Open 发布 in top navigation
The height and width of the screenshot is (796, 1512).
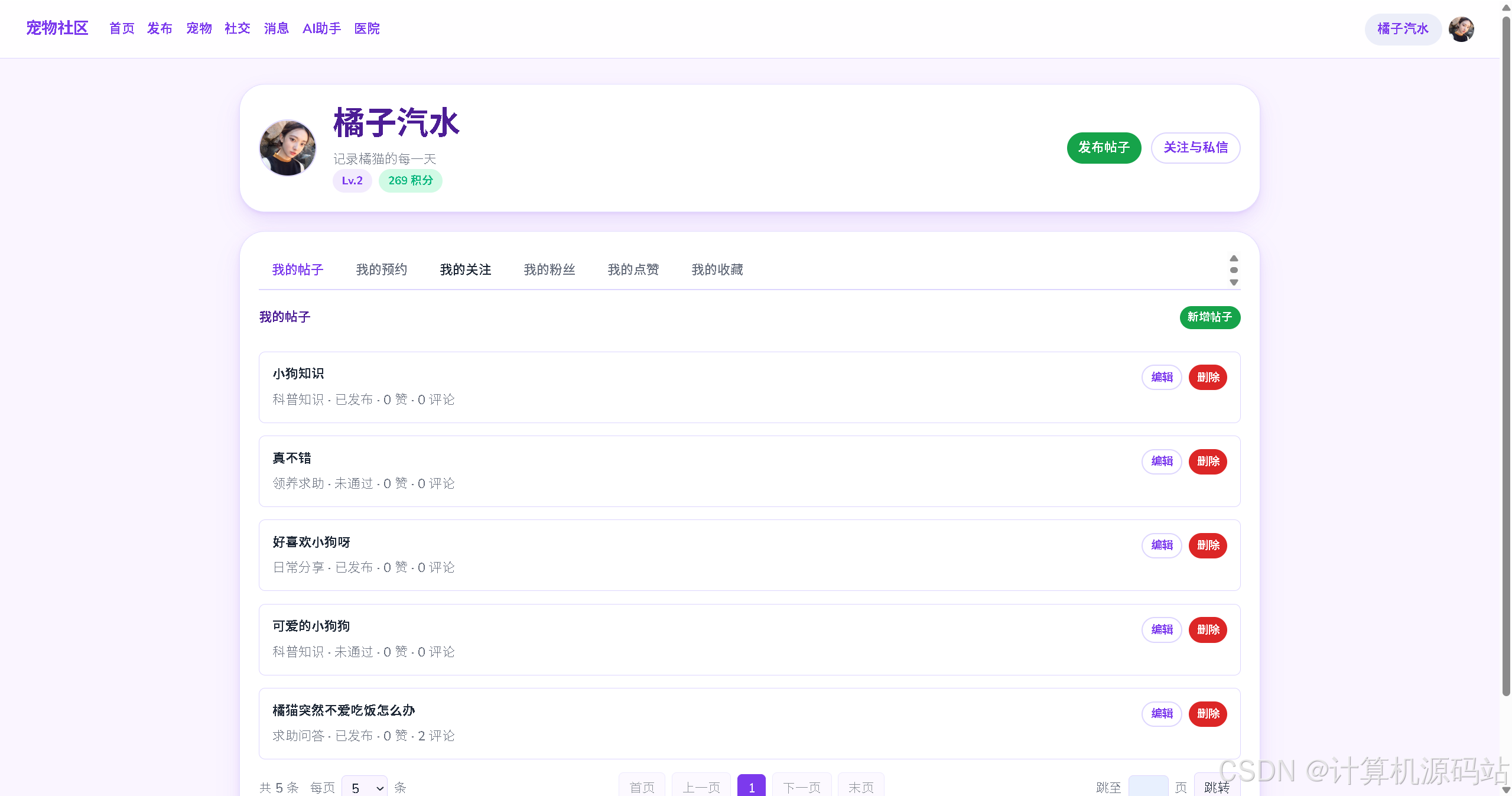tap(160, 28)
